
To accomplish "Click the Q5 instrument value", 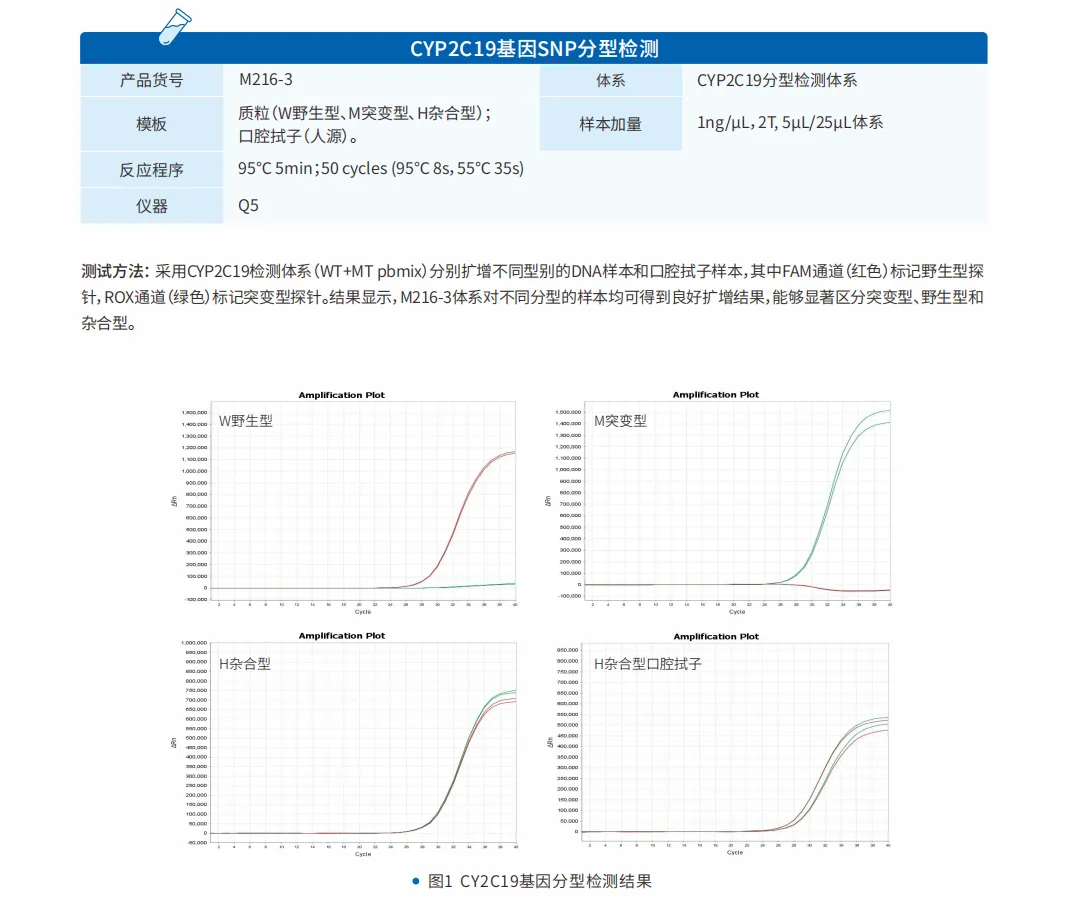I will [x=248, y=206].
